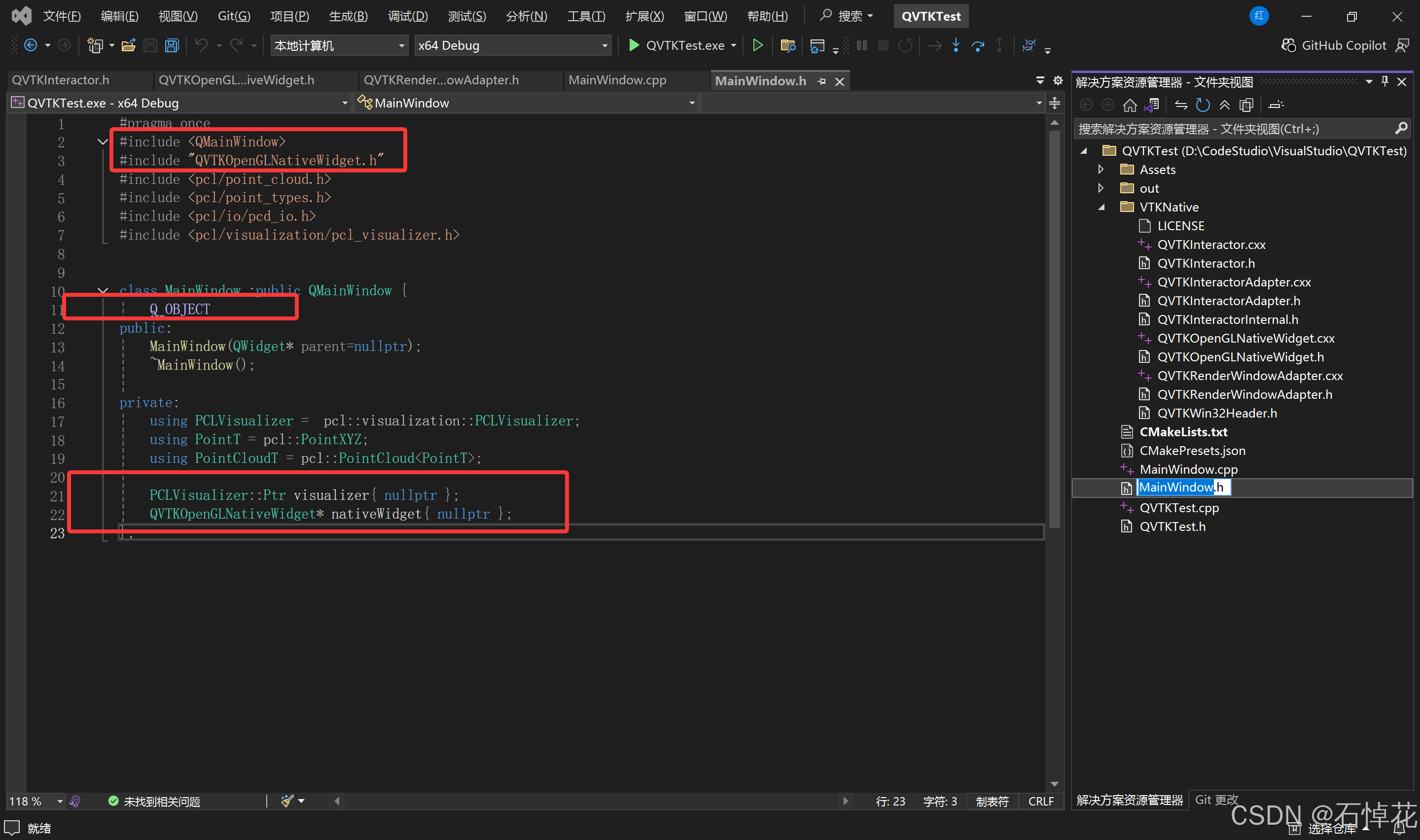Collapse the VTKNative folder node
The width and height of the screenshot is (1420, 840).
[1101, 207]
